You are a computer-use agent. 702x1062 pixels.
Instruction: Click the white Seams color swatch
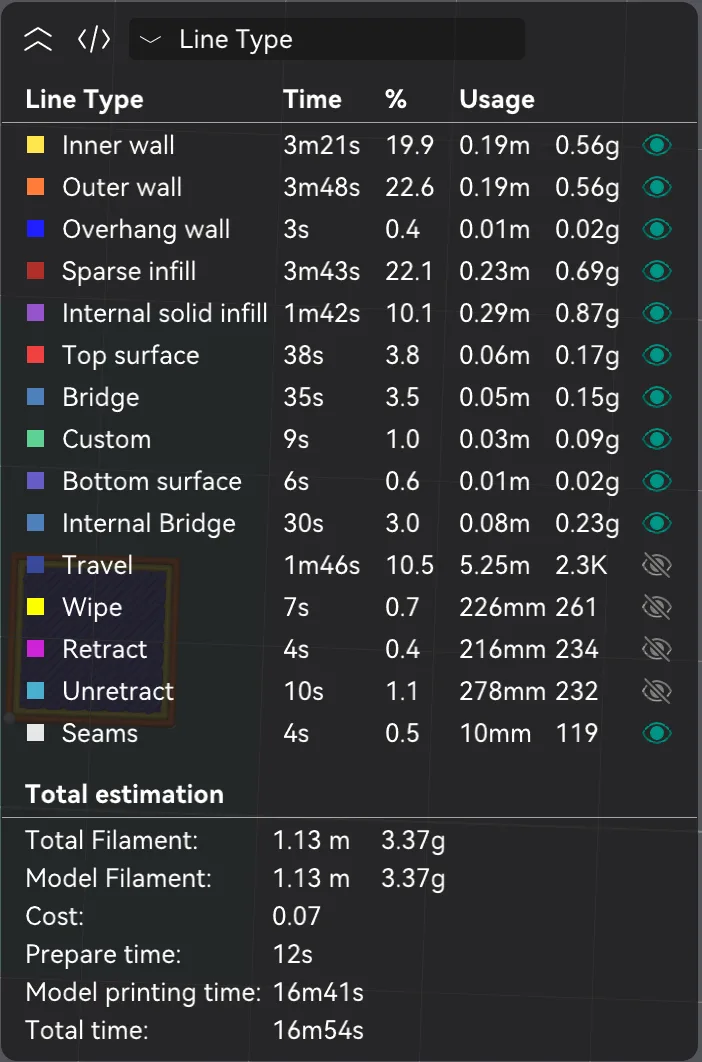tap(35, 733)
